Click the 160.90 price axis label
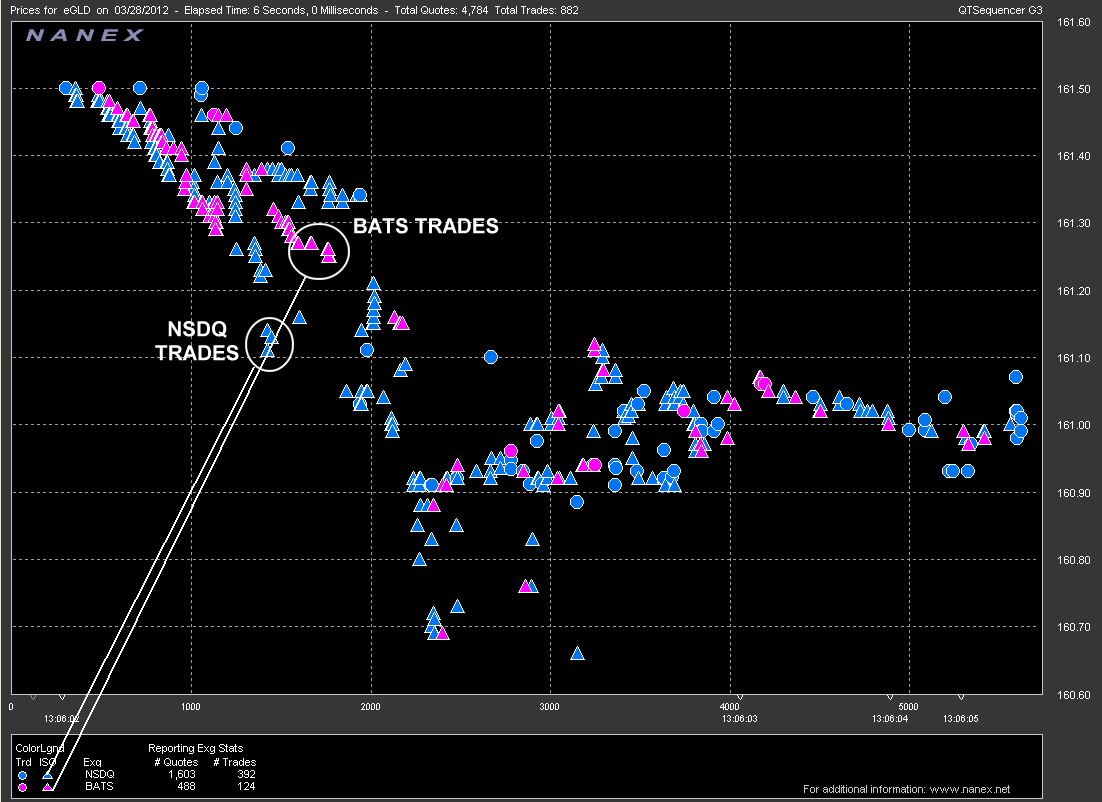Image resolution: width=1102 pixels, height=802 pixels. 1073,493
